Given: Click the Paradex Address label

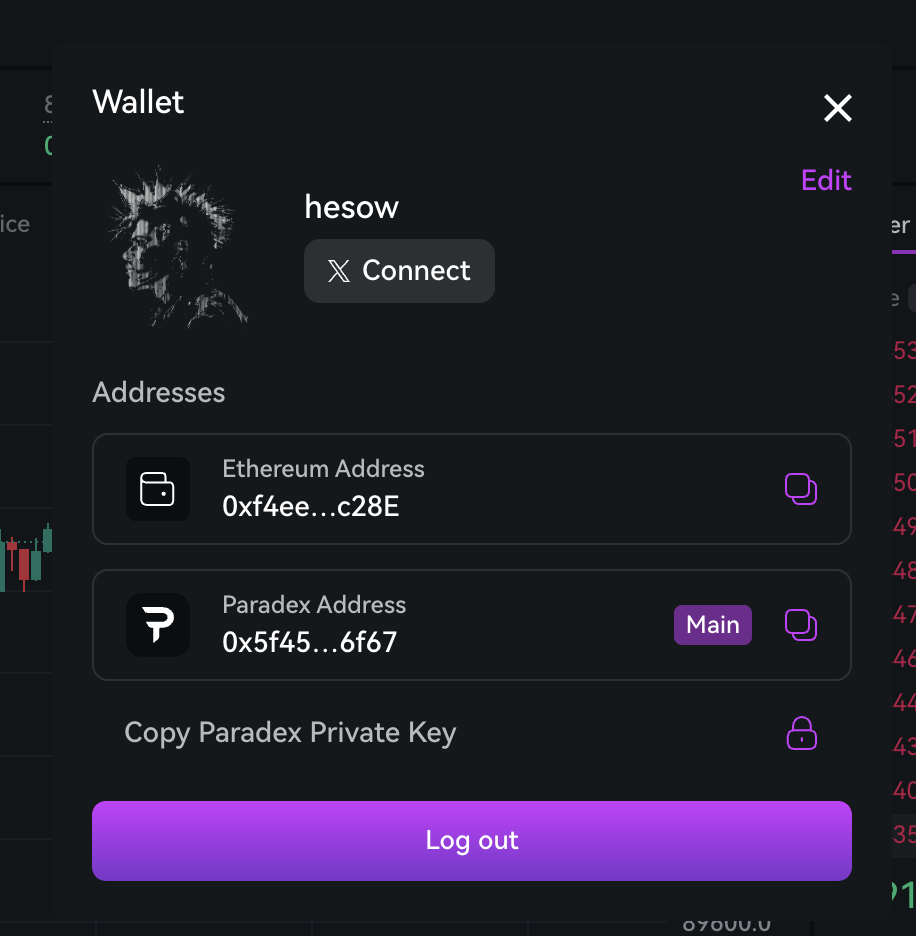Looking at the screenshot, I should [314, 605].
